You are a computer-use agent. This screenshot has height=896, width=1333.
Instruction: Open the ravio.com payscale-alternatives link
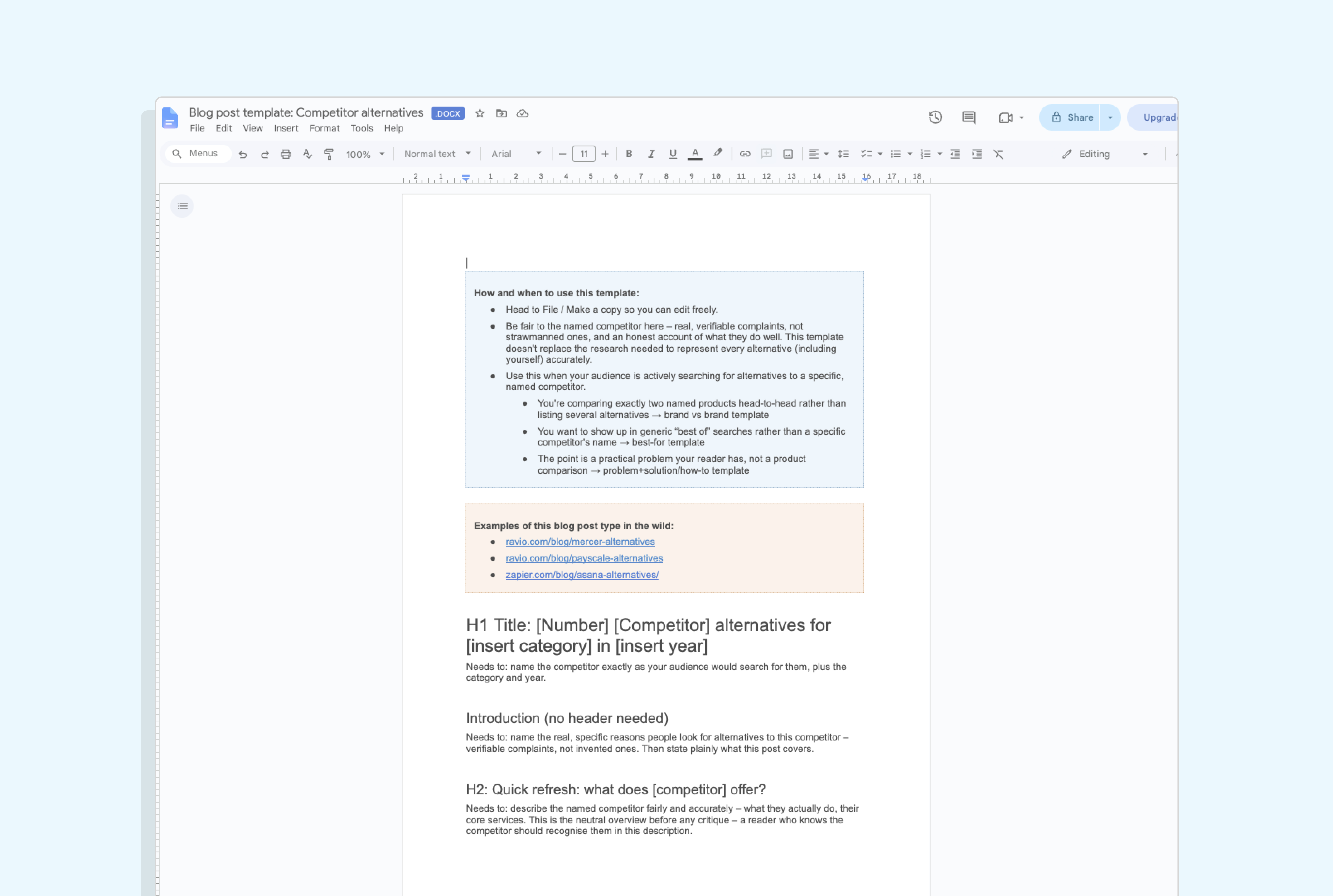coord(584,558)
